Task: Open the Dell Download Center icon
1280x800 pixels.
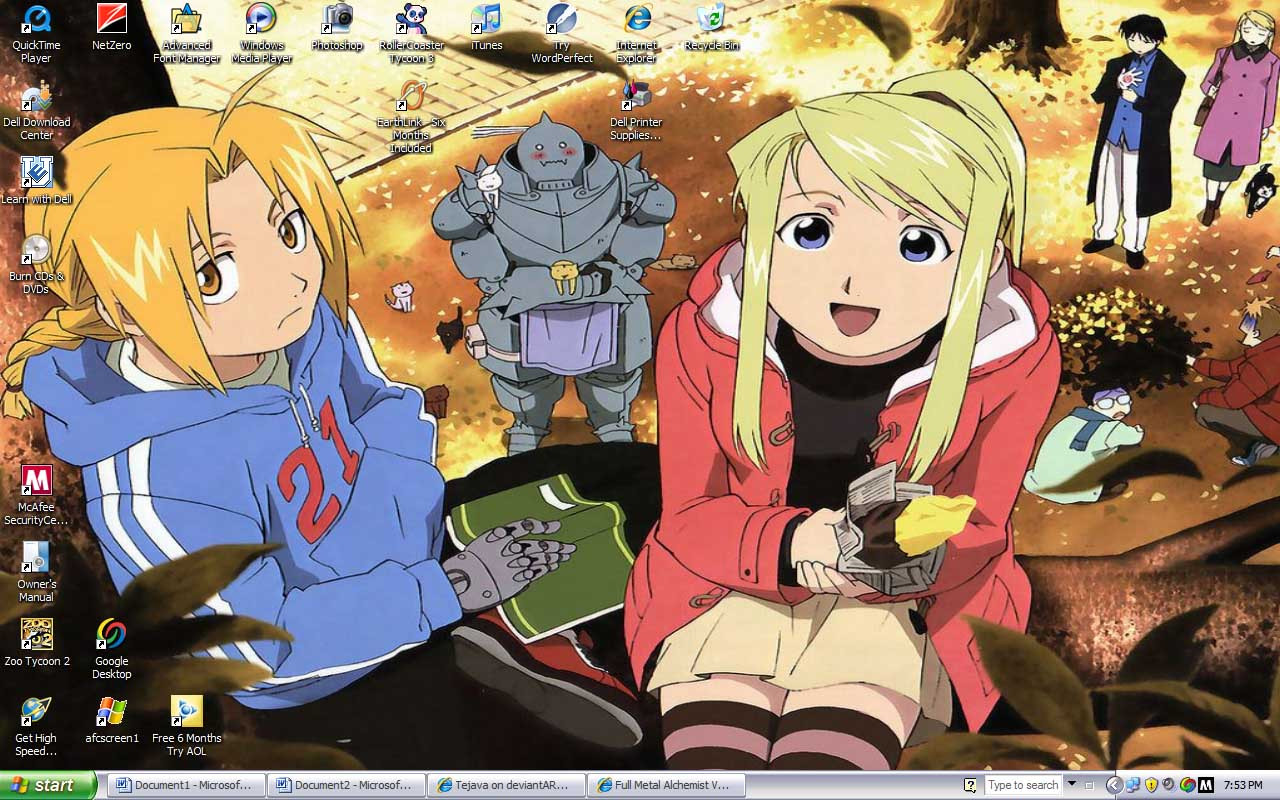Action: (x=37, y=112)
